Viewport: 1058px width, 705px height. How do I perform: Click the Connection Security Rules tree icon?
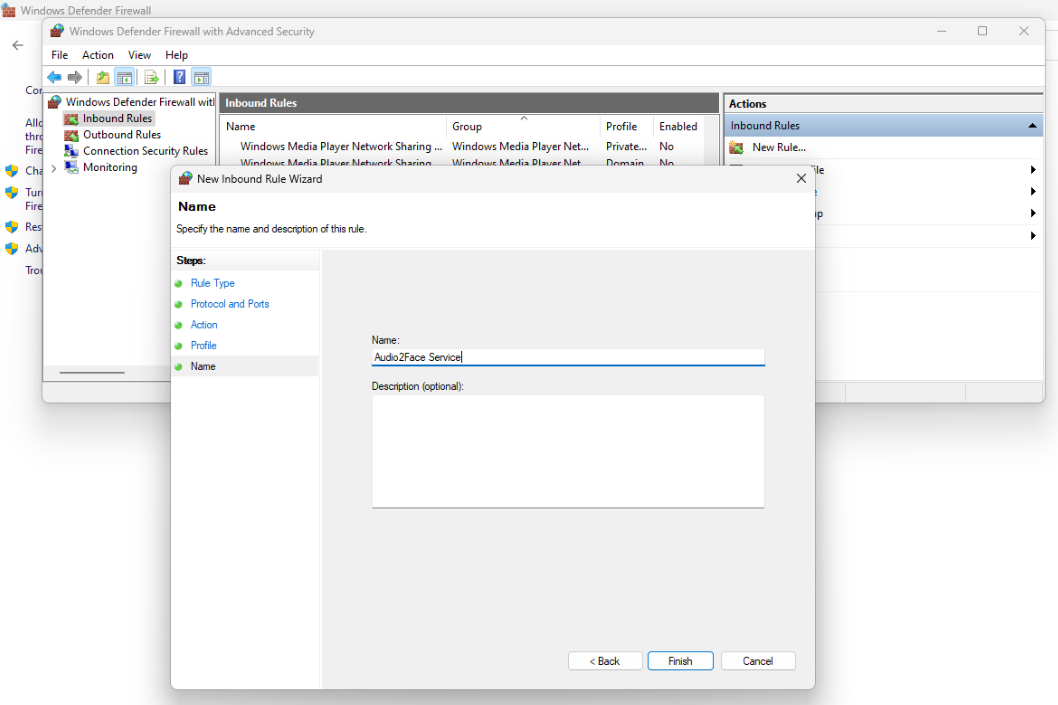coord(71,151)
